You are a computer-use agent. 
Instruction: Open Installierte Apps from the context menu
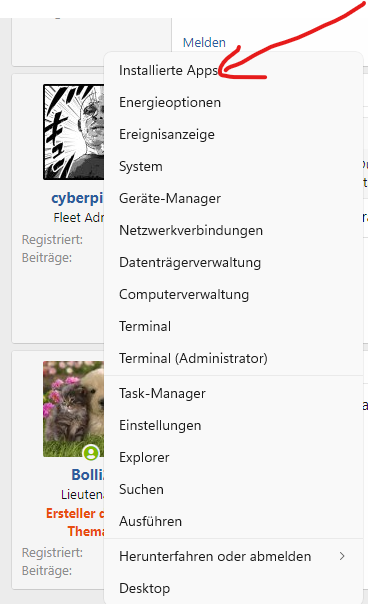coord(233,70)
